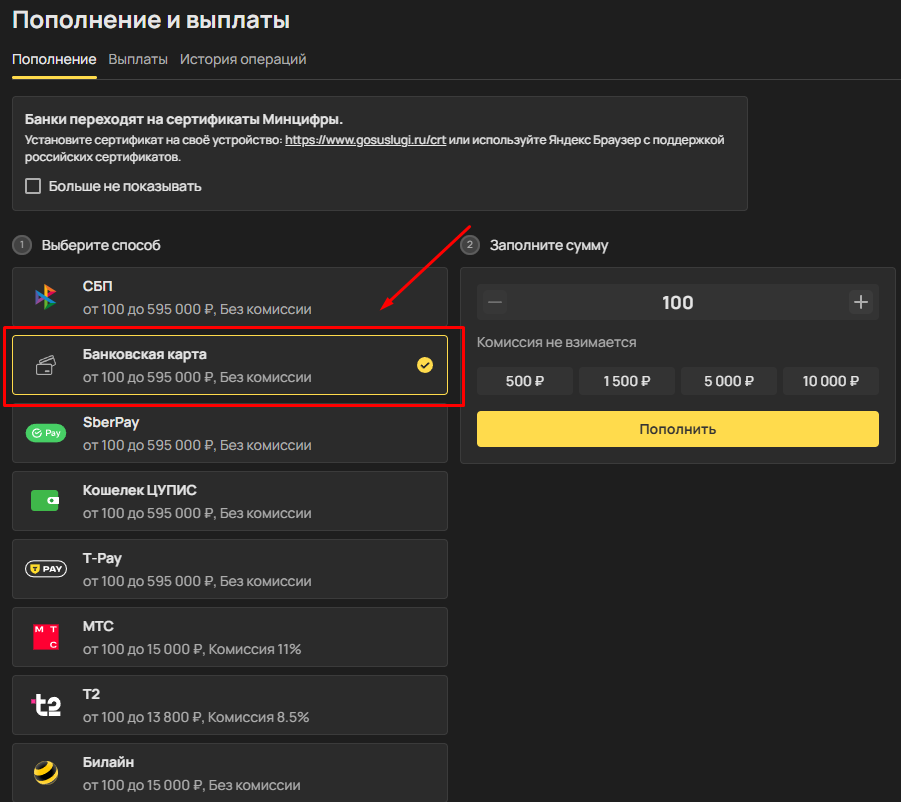The image size is (901, 802).
Task: Click the Комиссия 11% text in МТС row
Action: 255,649
